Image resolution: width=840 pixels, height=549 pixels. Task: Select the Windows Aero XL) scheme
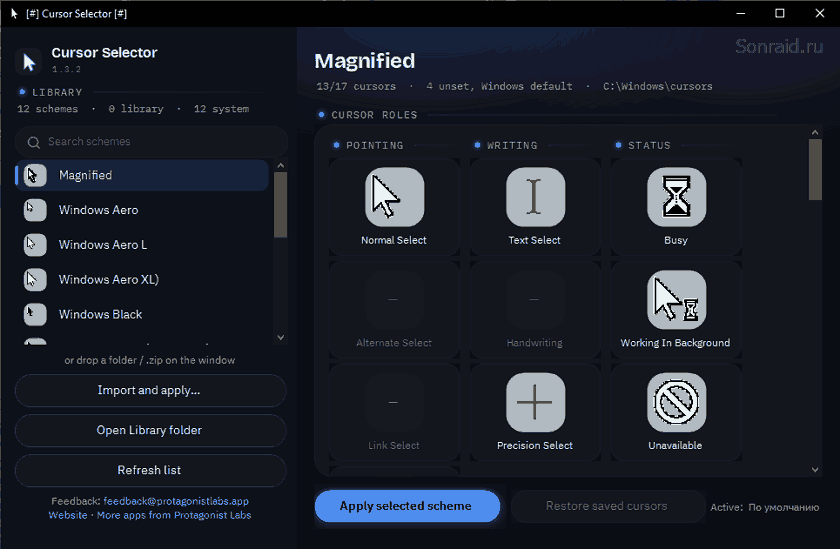coord(142,280)
